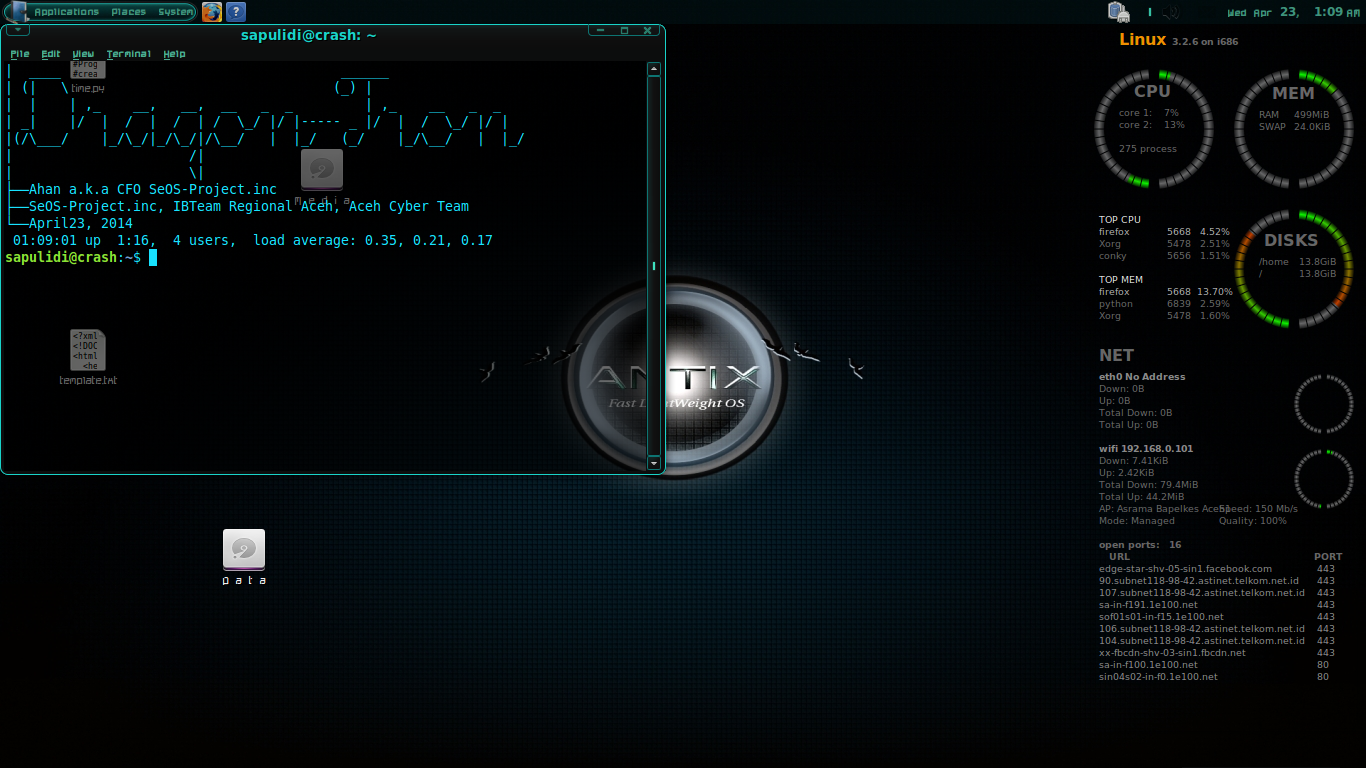
Task: Click the sin04s02-in-f0.1e100.net entry
Action: pos(1158,677)
